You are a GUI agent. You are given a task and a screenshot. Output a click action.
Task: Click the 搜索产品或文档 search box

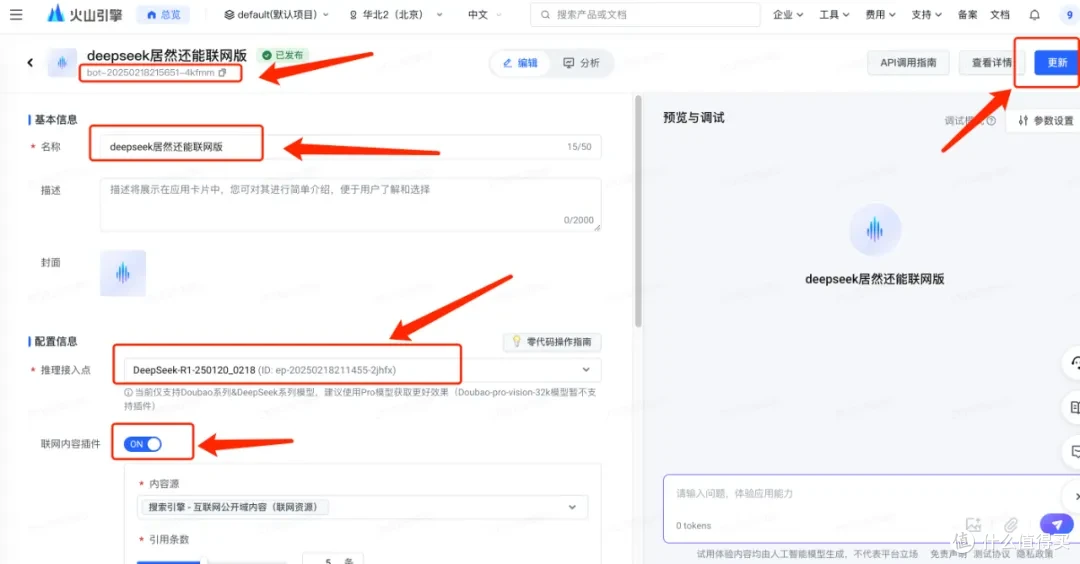[x=645, y=14]
